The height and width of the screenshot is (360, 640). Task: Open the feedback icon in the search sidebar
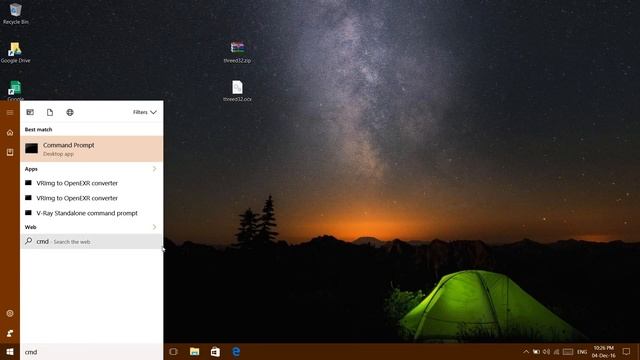10,333
